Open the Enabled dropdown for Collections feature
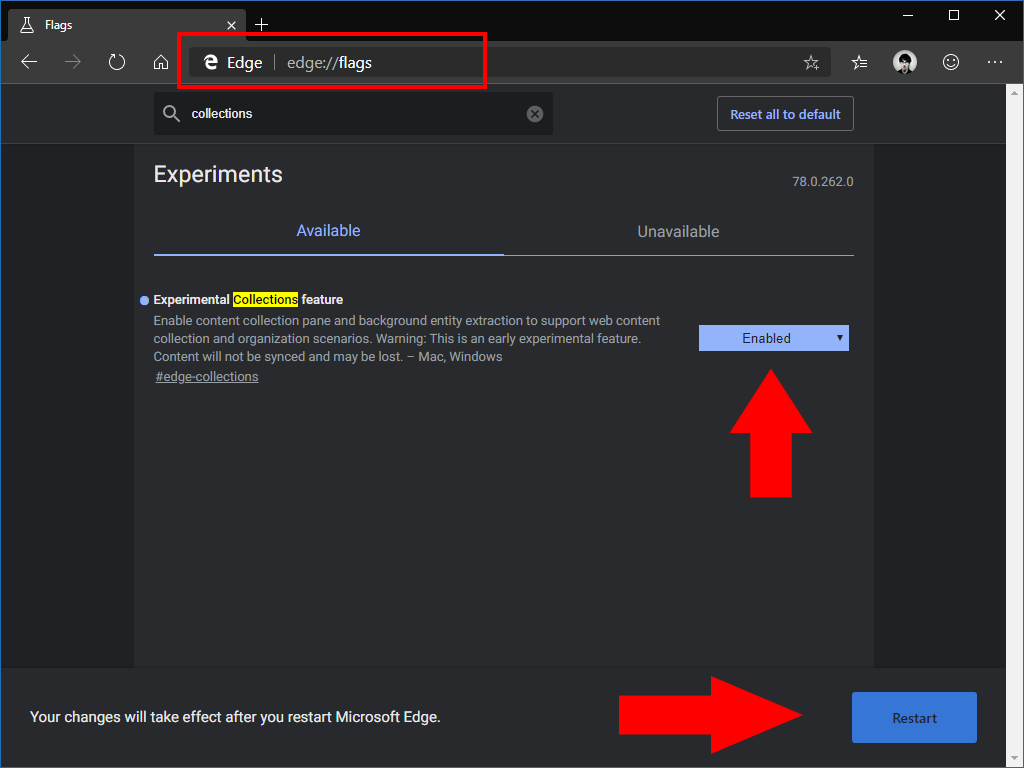The width and height of the screenshot is (1024, 768). click(x=773, y=338)
